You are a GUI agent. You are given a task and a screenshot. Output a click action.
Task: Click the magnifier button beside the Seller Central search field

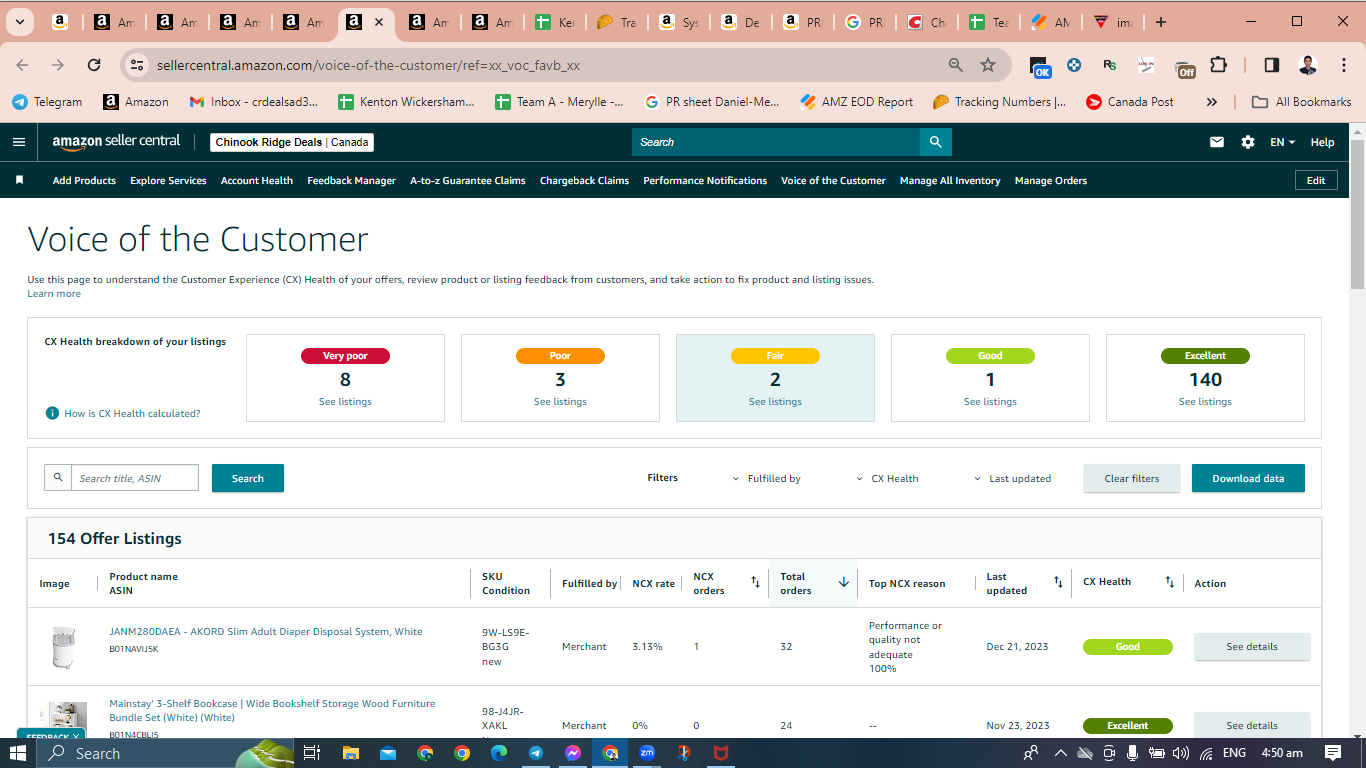(x=936, y=142)
